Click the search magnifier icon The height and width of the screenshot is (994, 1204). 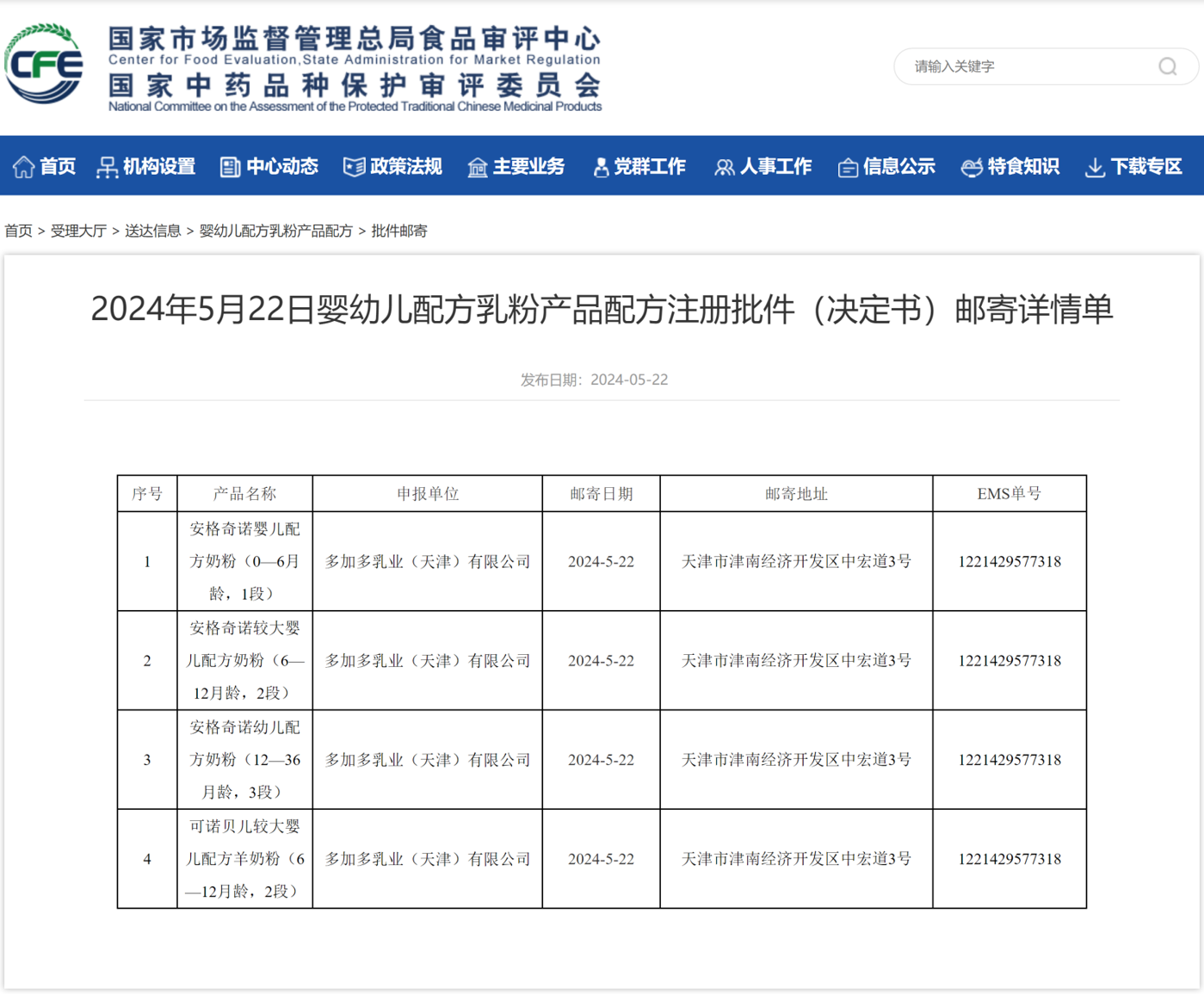(x=1167, y=66)
